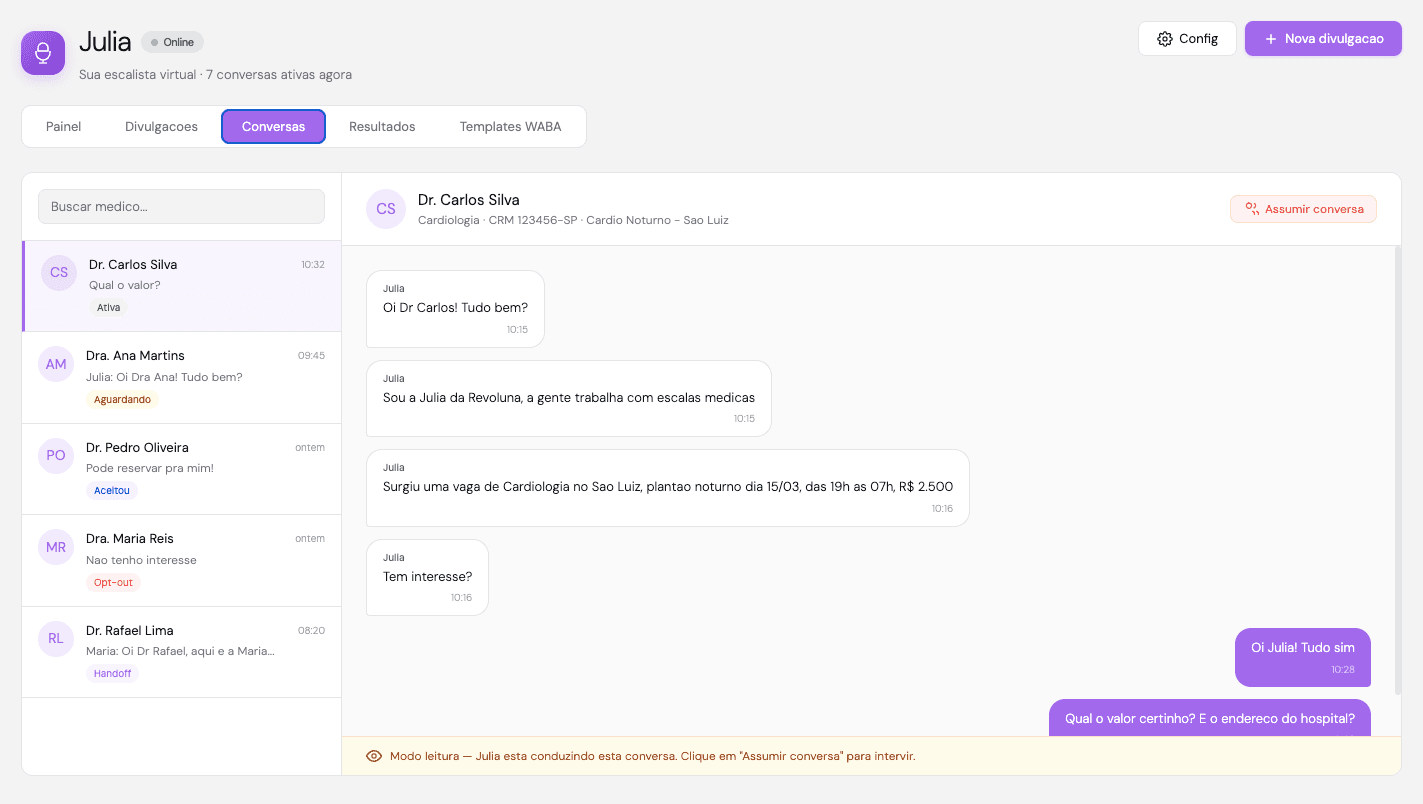Click the plus icon on Nova divulgacao
Image resolution: width=1423 pixels, height=804 pixels.
[x=1270, y=38]
